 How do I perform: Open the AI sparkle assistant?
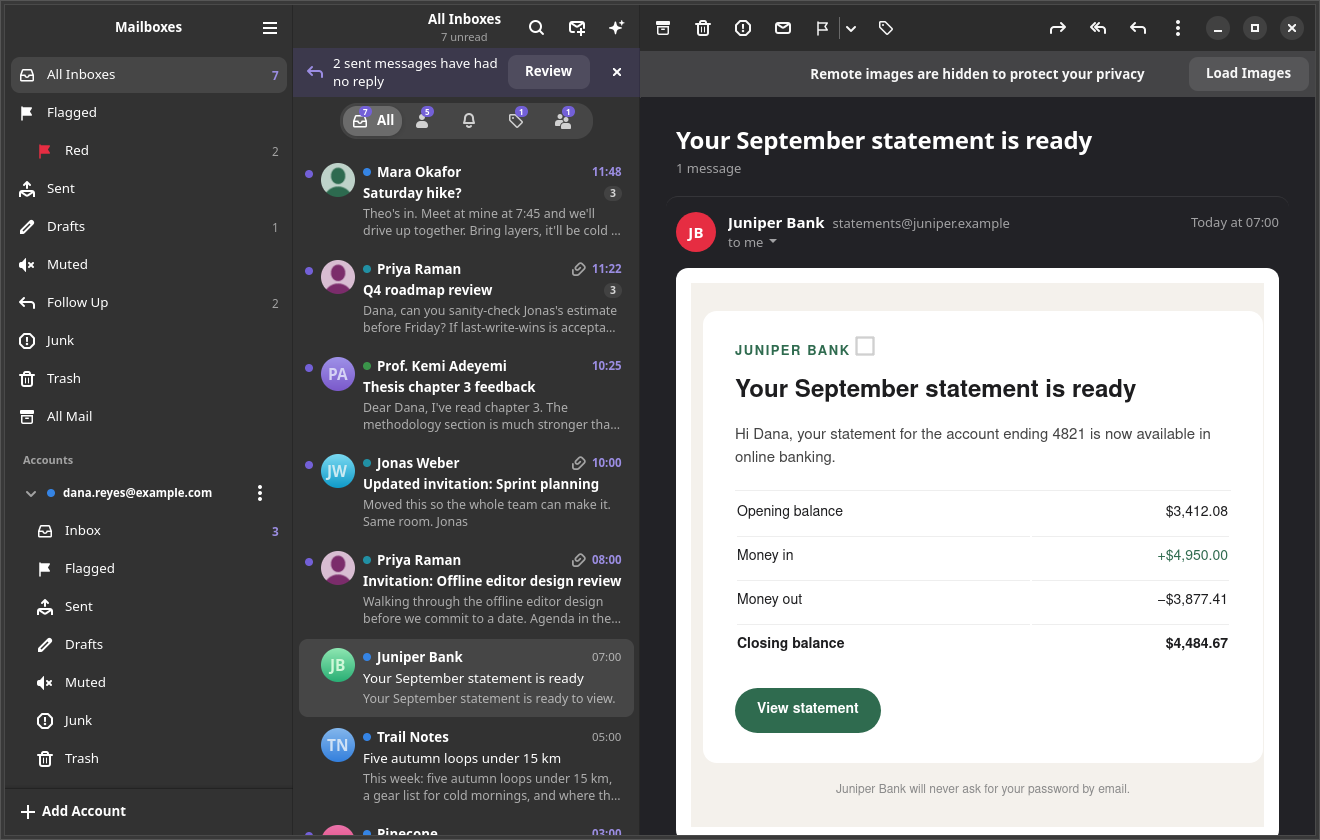point(616,28)
